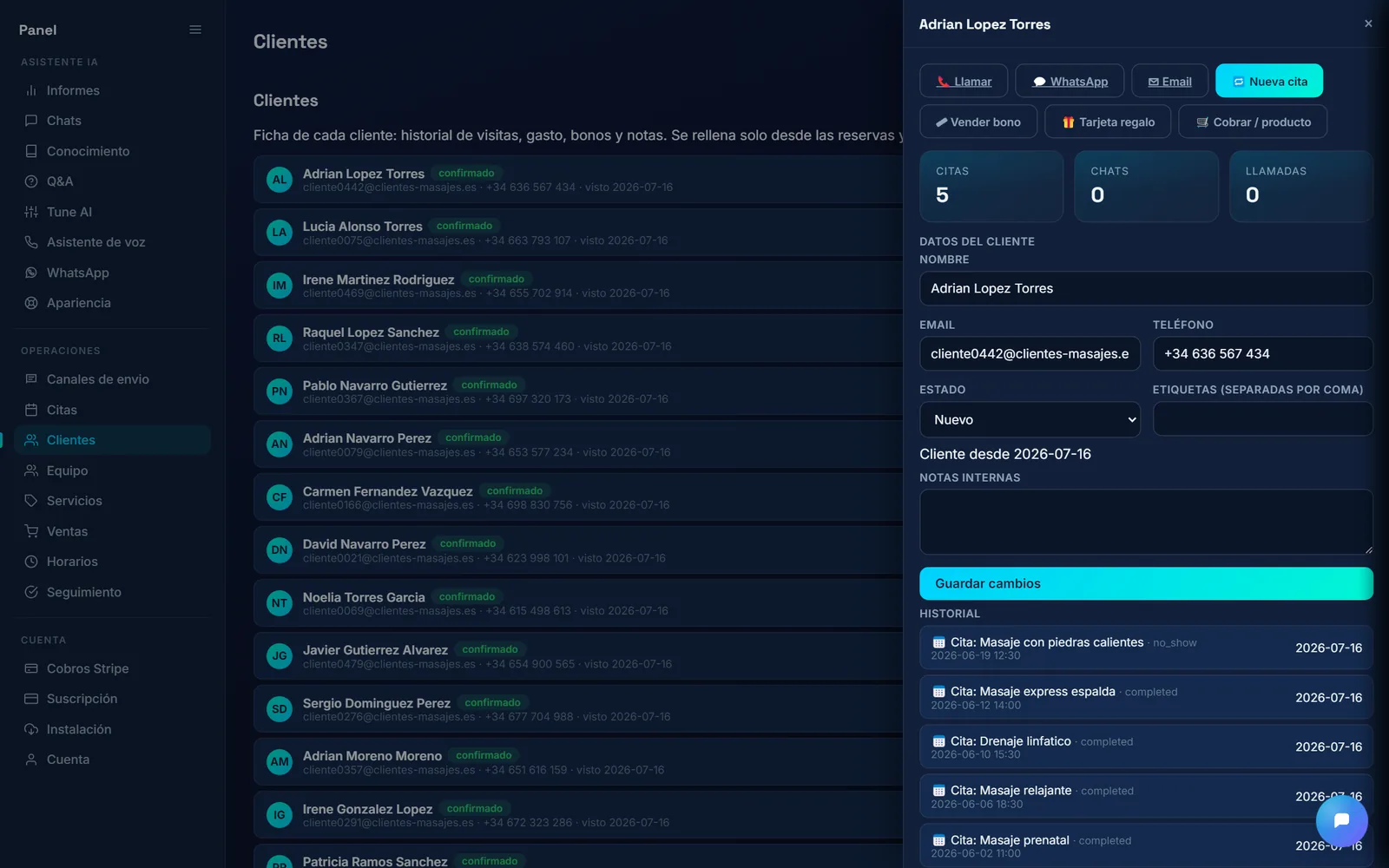Click the Canales de envío icon
This screenshot has width=1389, height=868.
tap(31, 379)
